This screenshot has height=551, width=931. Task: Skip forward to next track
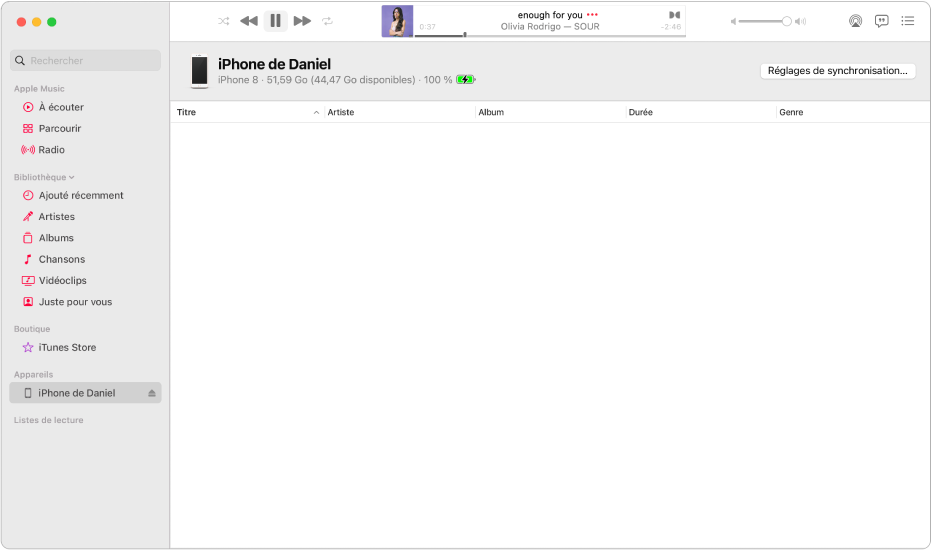coord(302,21)
